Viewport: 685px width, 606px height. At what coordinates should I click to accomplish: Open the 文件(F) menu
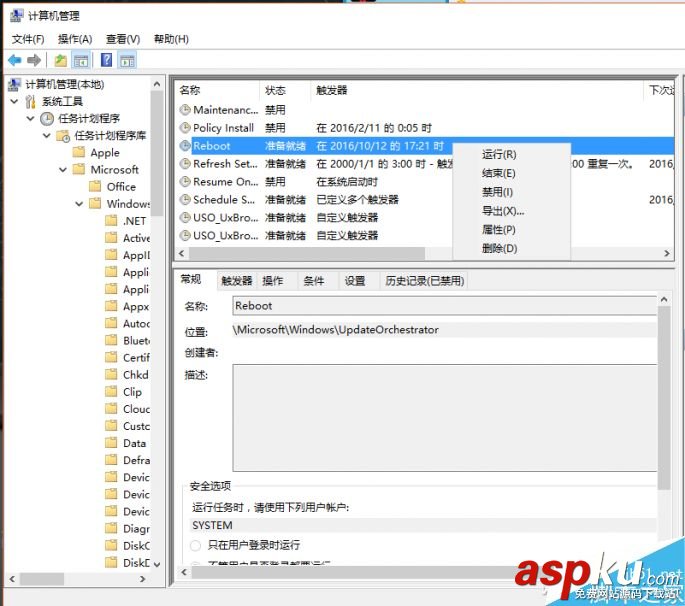(28, 39)
